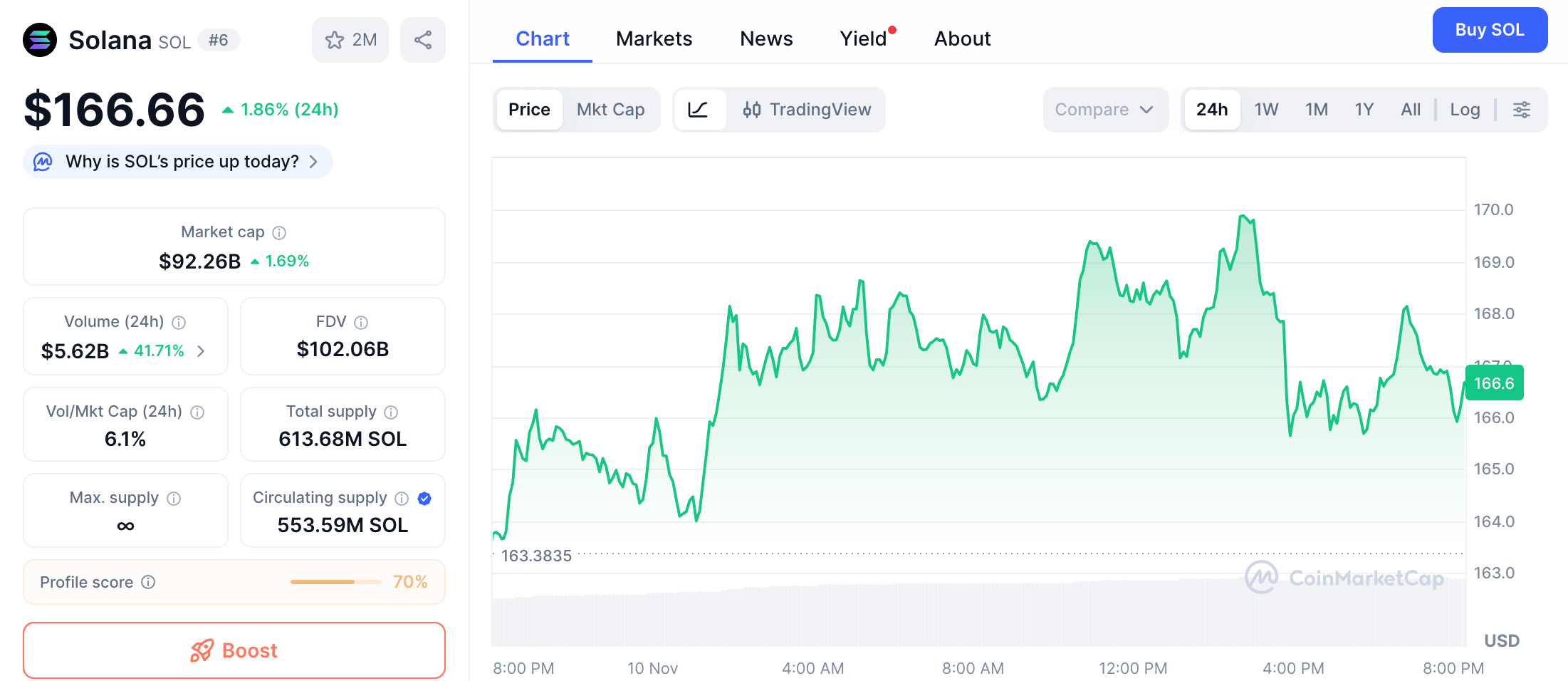This screenshot has width=1568, height=681.
Task: Click the Solana logo icon
Action: (x=40, y=40)
